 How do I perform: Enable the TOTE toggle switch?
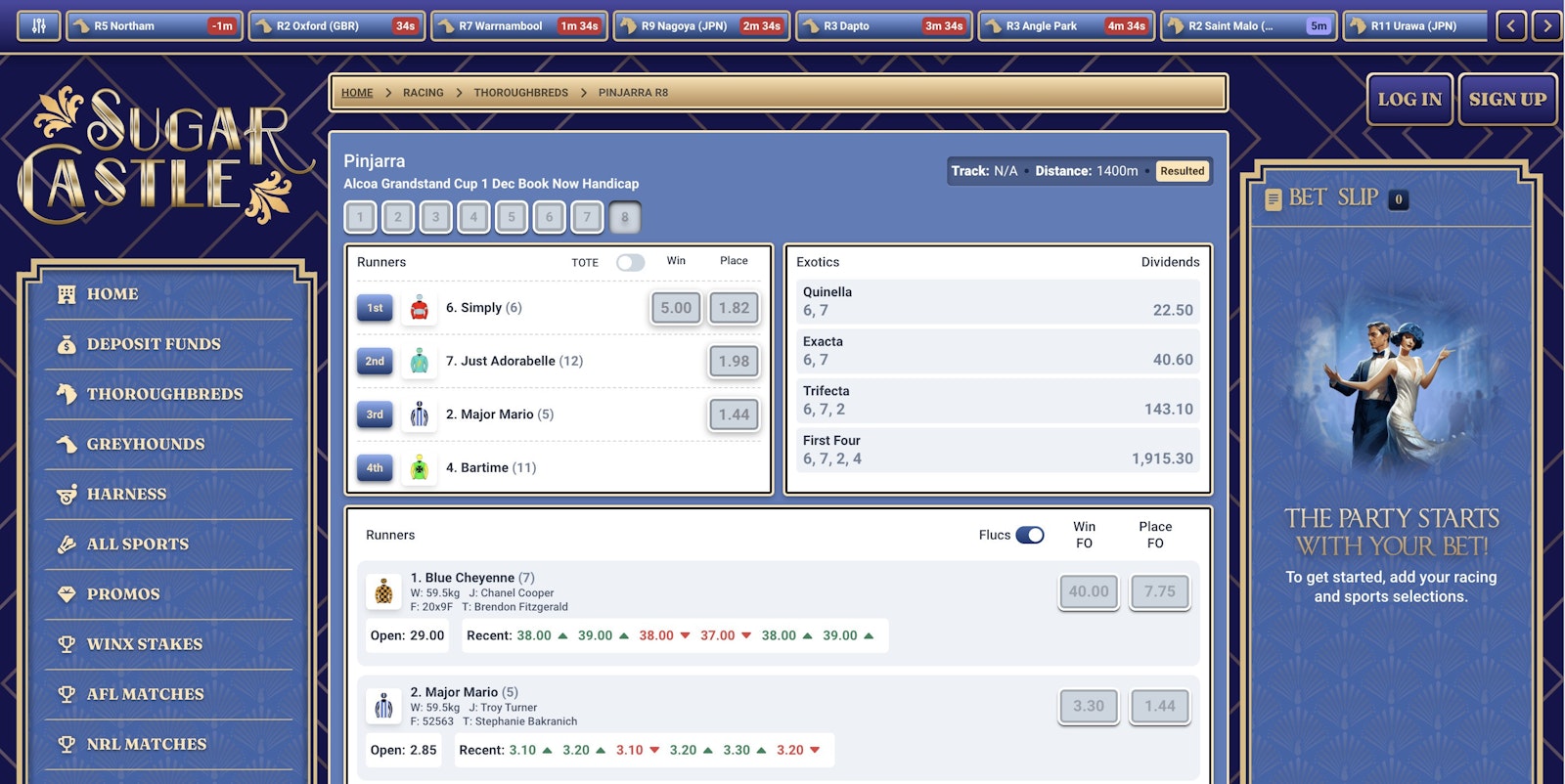point(630,262)
